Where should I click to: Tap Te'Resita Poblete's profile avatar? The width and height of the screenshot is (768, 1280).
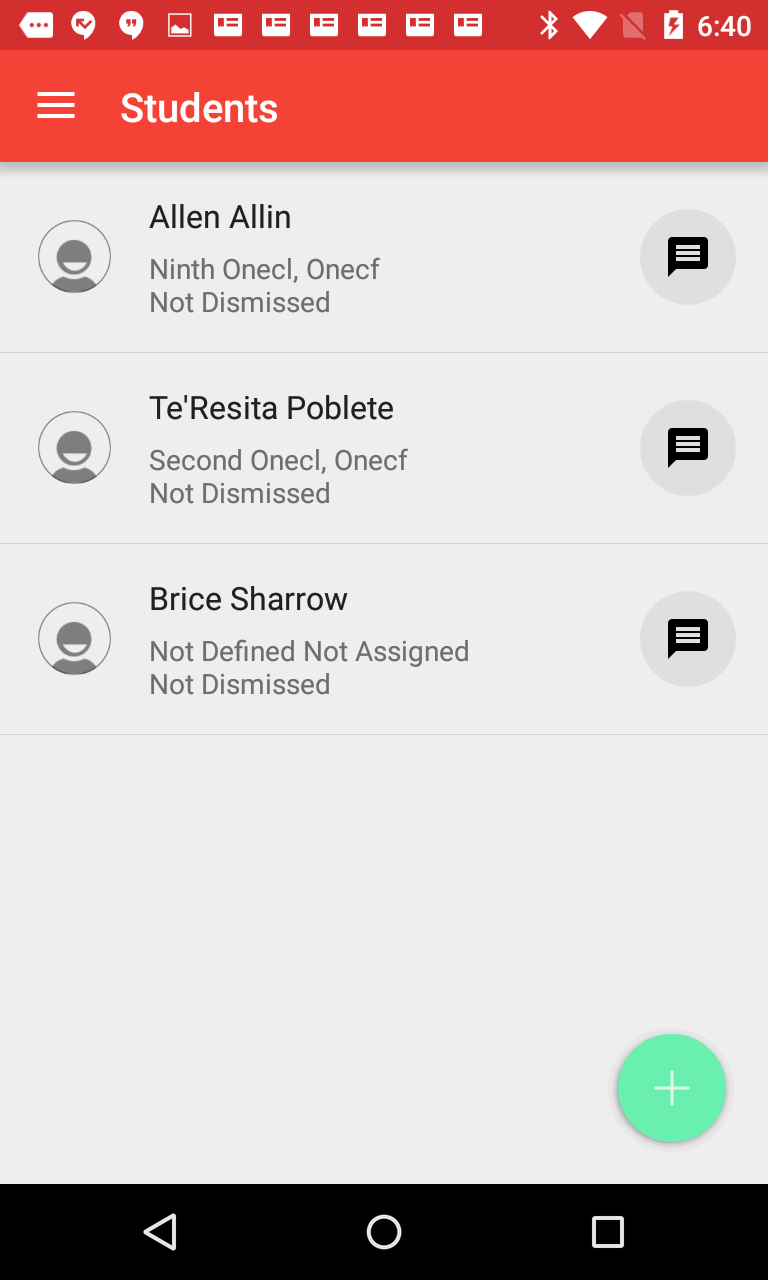point(74,448)
